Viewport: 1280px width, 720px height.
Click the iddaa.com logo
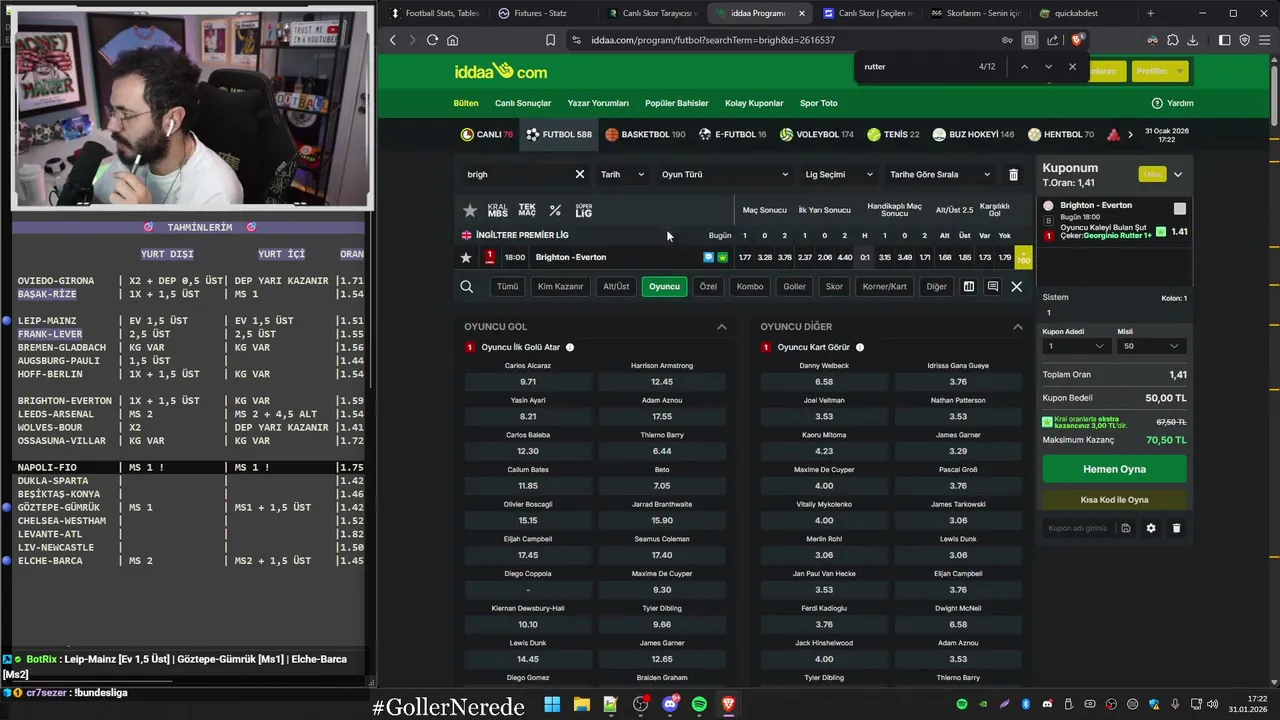(x=500, y=71)
